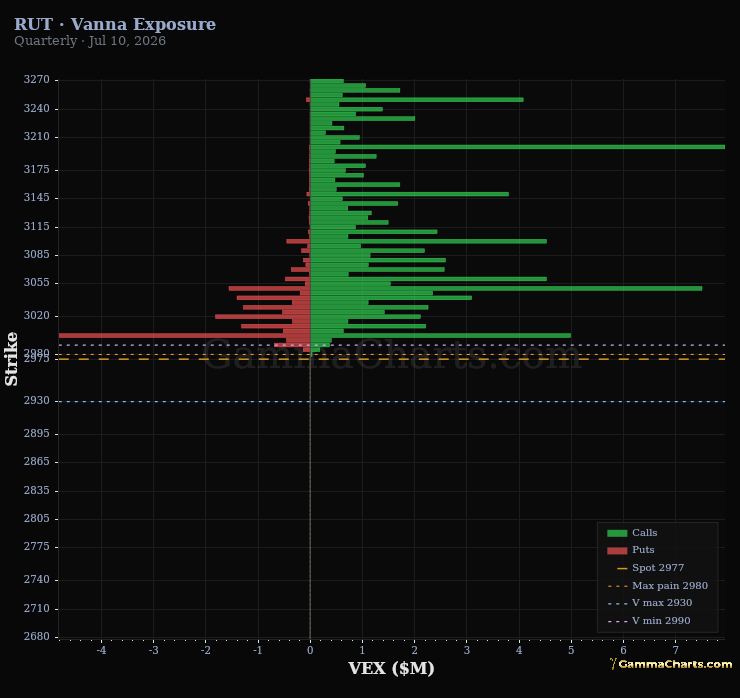Click the RUT Vanna Exposure chart title
Viewport: 740px width, 698px height.
(x=115, y=24)
